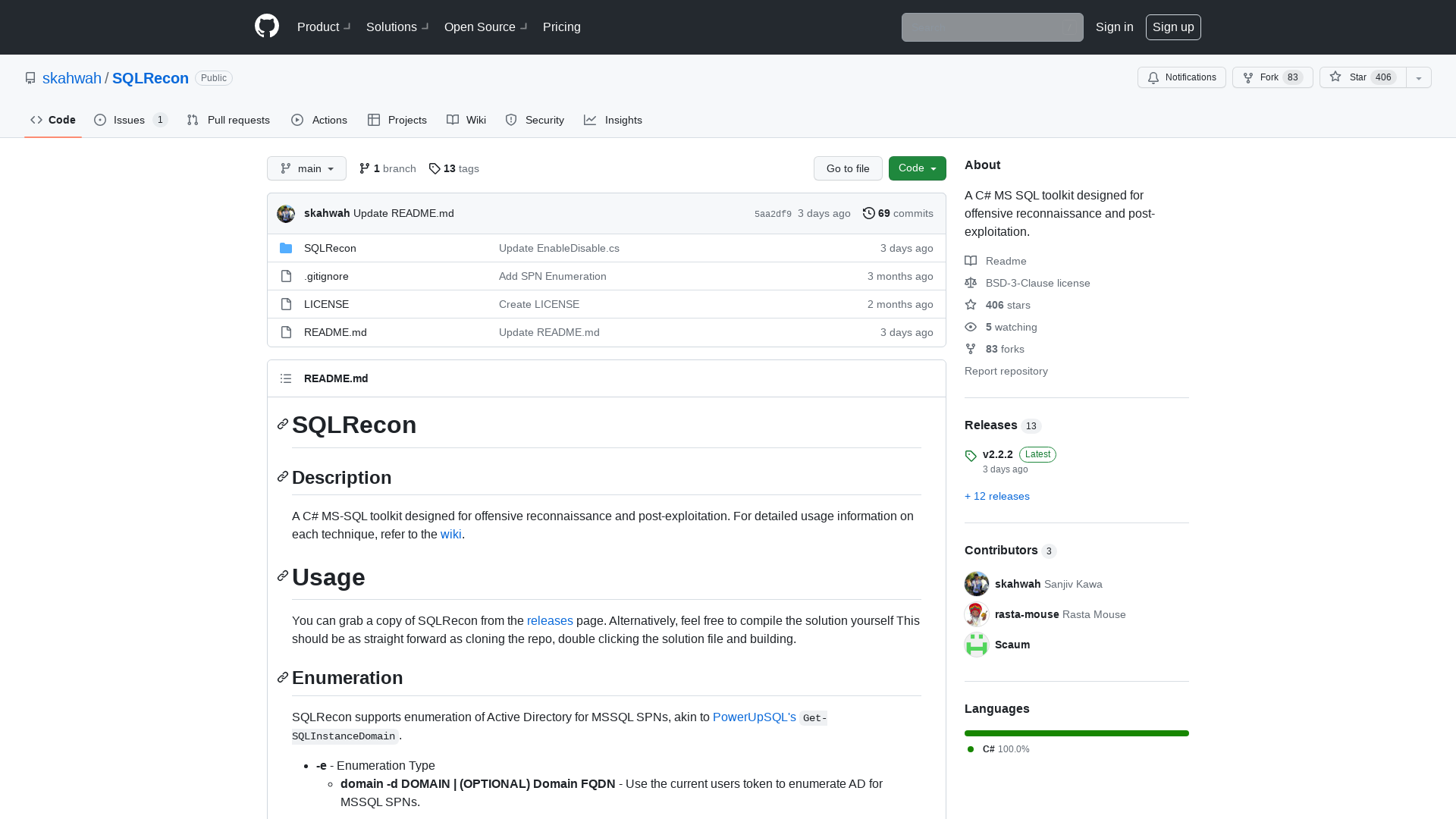The image size is (1456, 819).
Task: Switch to the Issues tab
Action: pos(130,120)
